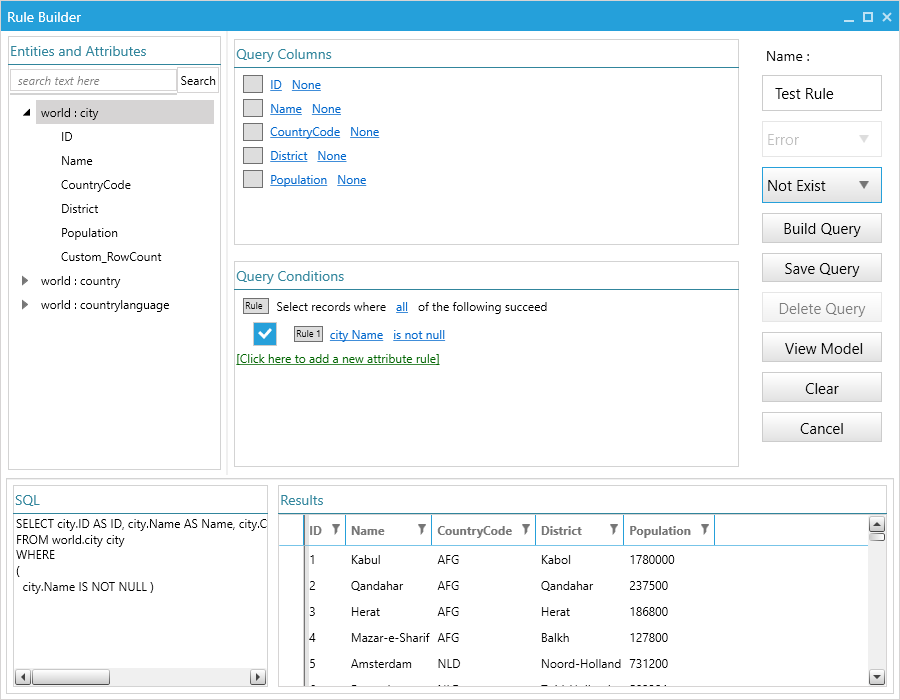Click the None aggregate link beside ID

306,85
